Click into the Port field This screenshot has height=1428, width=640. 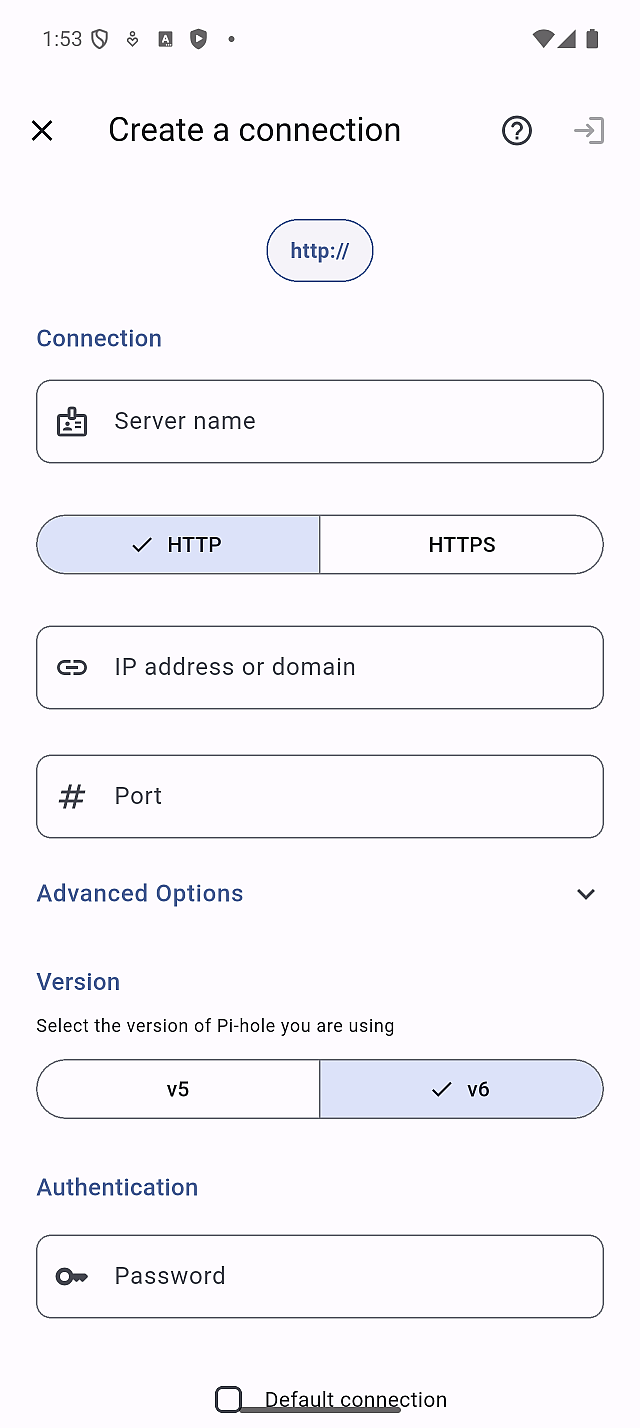point(350,797)
